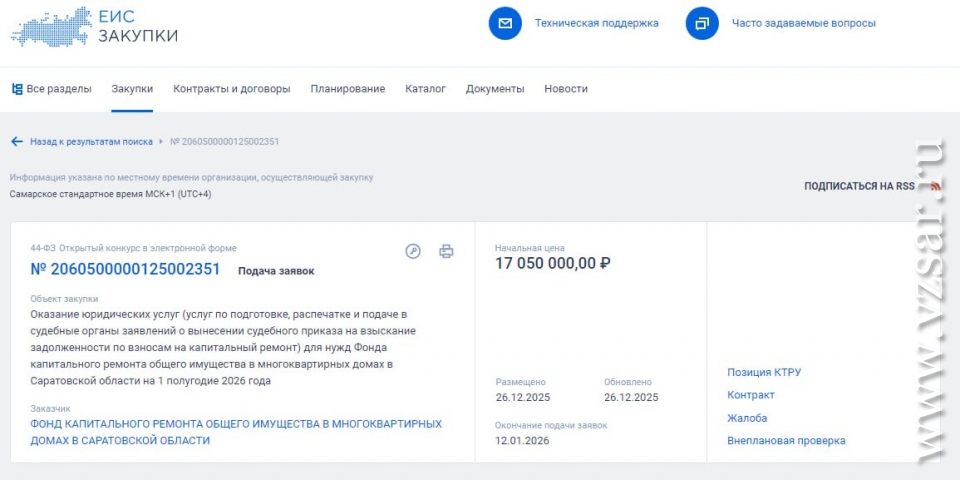
Task: Go to the Каталог section
Action: click(x=425, y=89)
